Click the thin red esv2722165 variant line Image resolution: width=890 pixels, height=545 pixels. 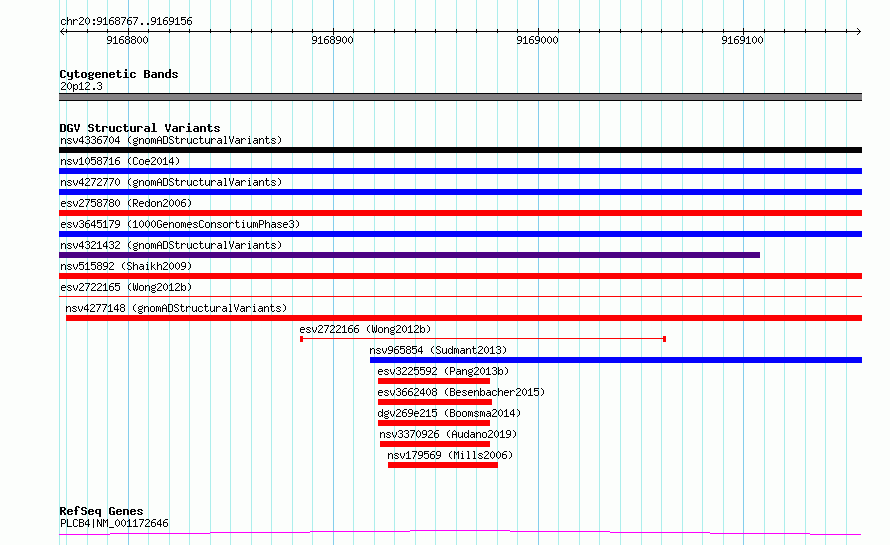460,296
